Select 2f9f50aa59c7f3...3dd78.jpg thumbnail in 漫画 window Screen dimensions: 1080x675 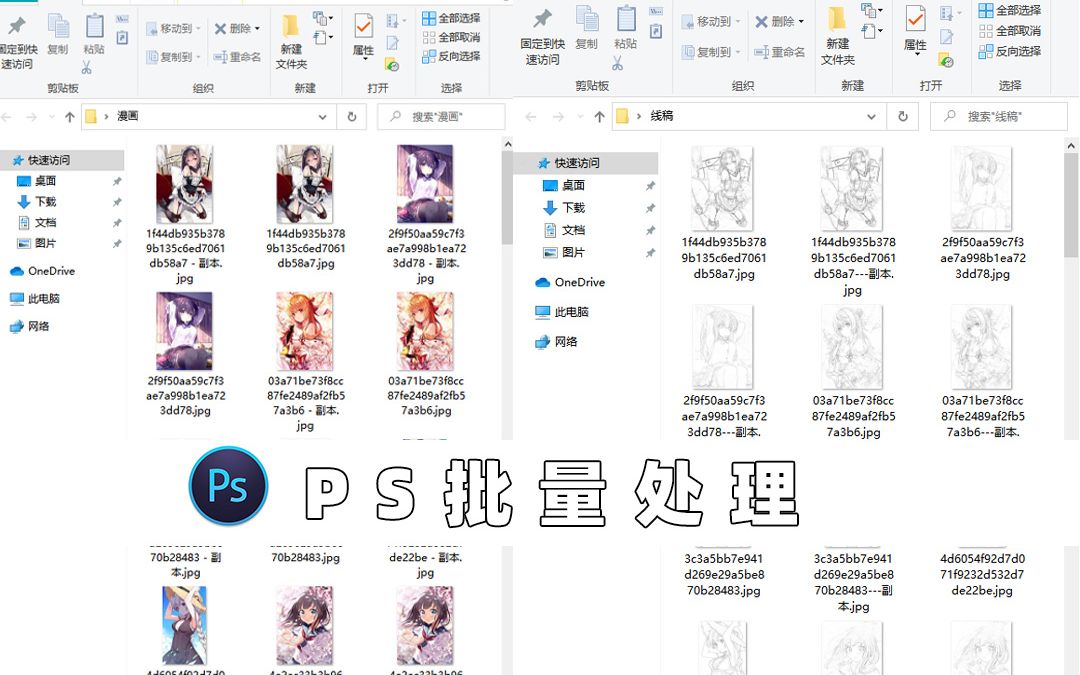185,332
